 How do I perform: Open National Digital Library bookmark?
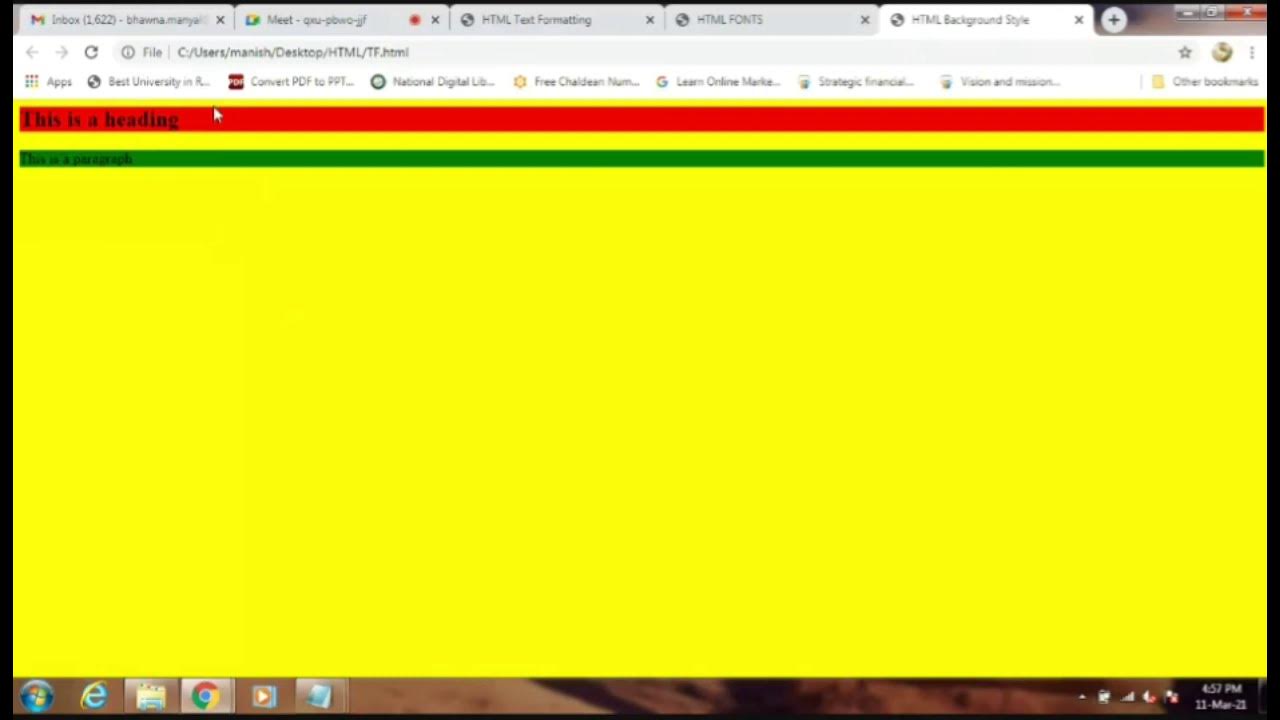(x=433, y=82)
